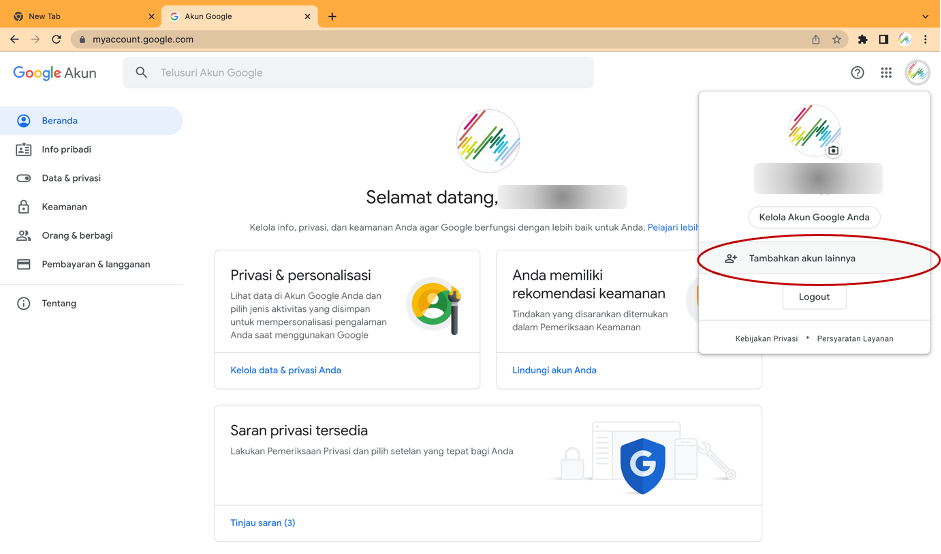This screenshot has height=554, width=941.
Task: Click Kelola Akun Google Anda button
Action: point(814,217)
